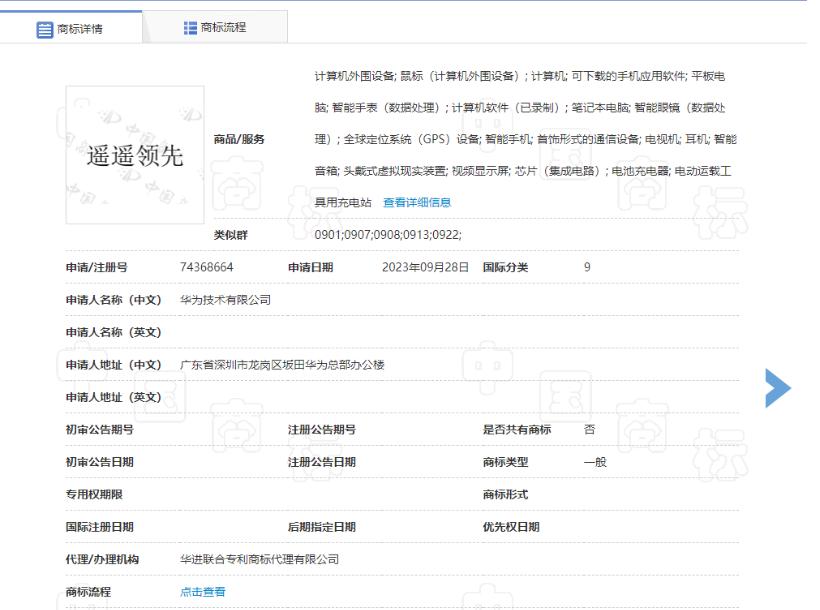
Task: Open the 点击查看 trademark process link
Action: click(x=202, y=592)
